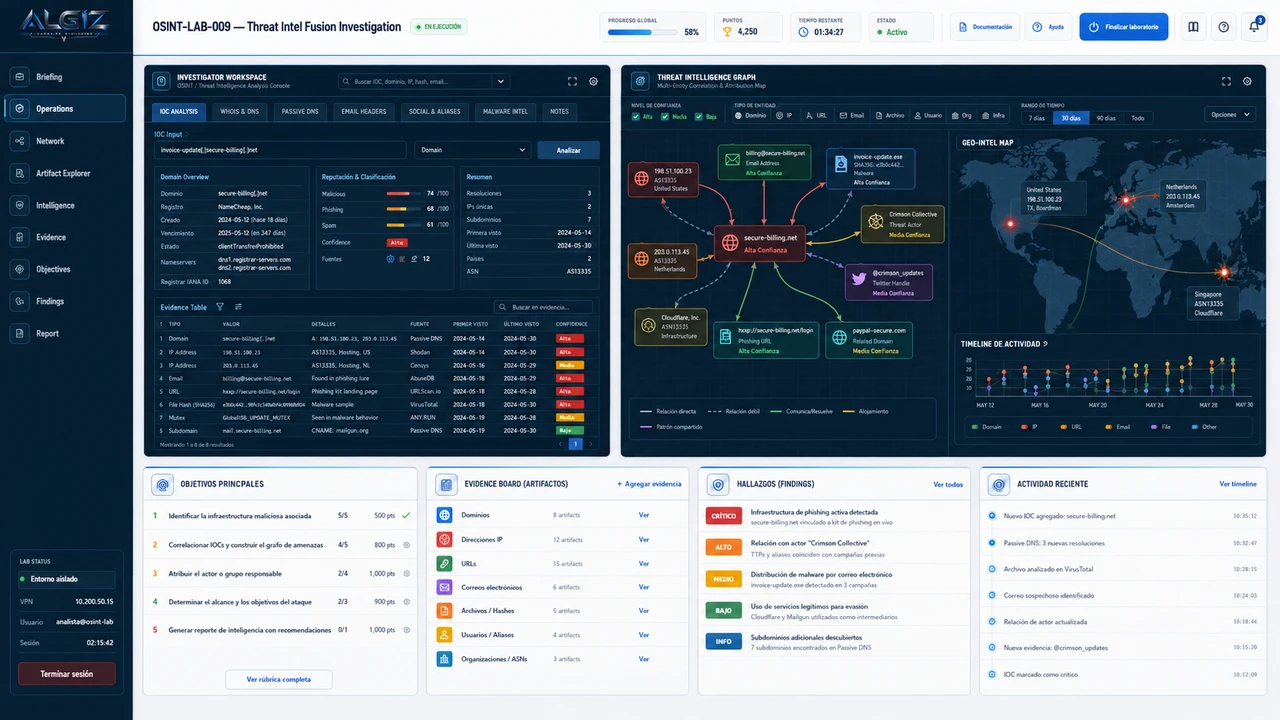
Task: Select the Cloudflare, Inc. infrastructure node
Action: (671, 326)
